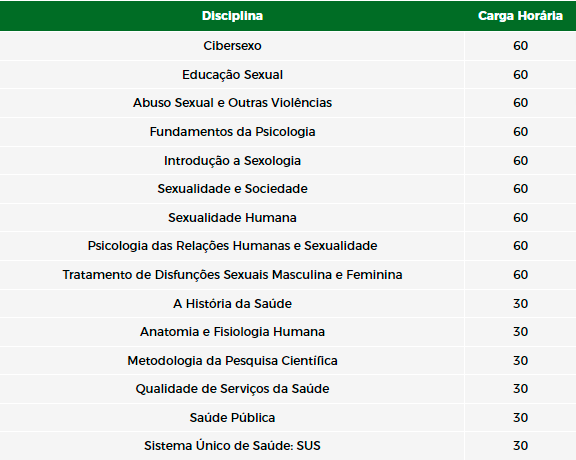This screenshot has height=460, width=576.
Task: Click Sexualidade e Sociedade discipline
Action: (x=232, y=188)
